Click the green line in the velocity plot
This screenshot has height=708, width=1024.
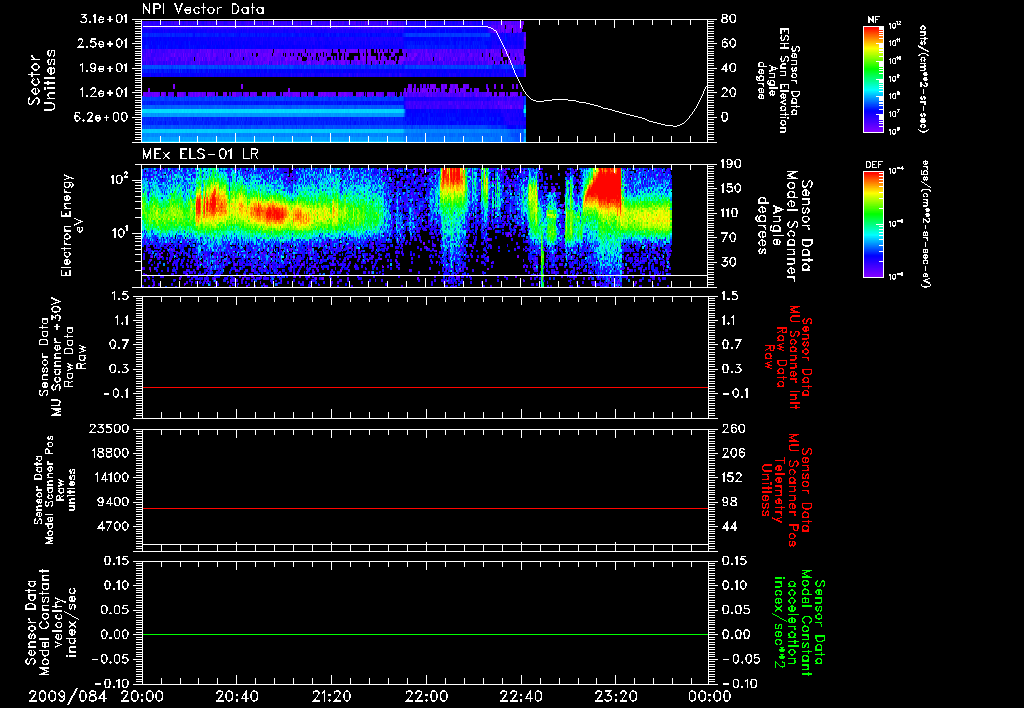(x=425, y=635)
